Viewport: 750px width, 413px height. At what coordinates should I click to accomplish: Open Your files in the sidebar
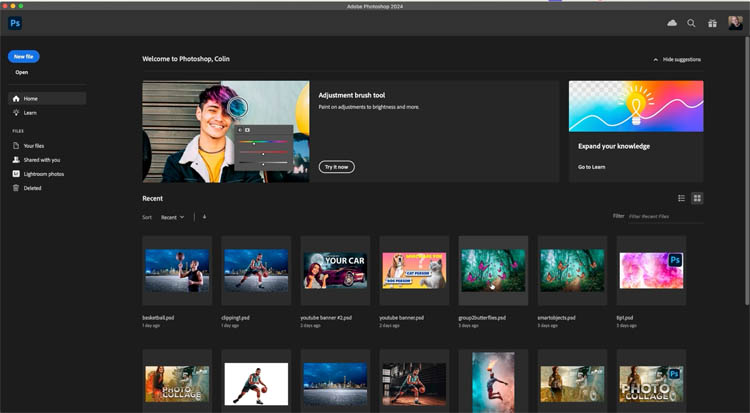(x=33, y=146)
